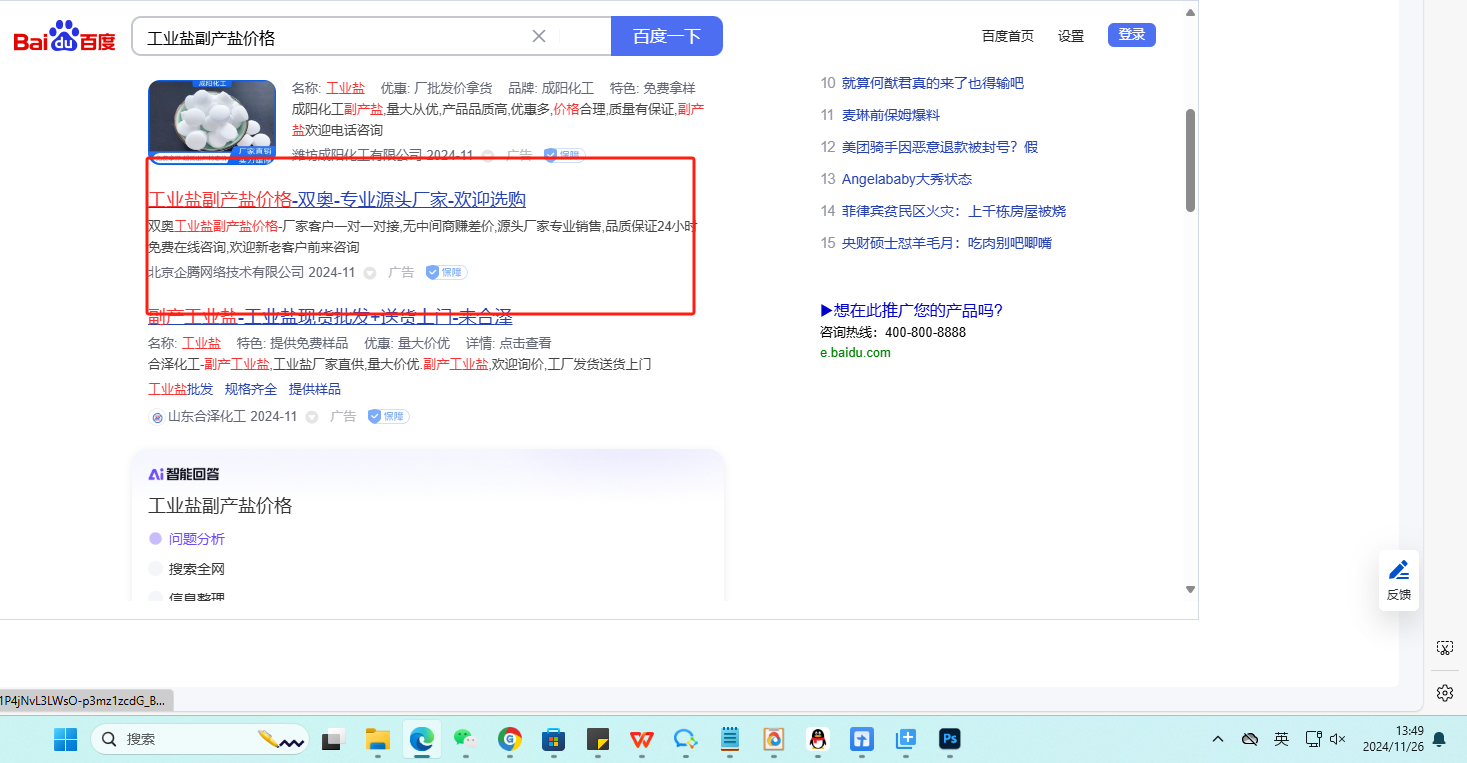Toggle the 英 input method indicator
Image resolution: width=1467 pixels, height=763 pixels.
pyautogui.click(x=1281, y=739)
